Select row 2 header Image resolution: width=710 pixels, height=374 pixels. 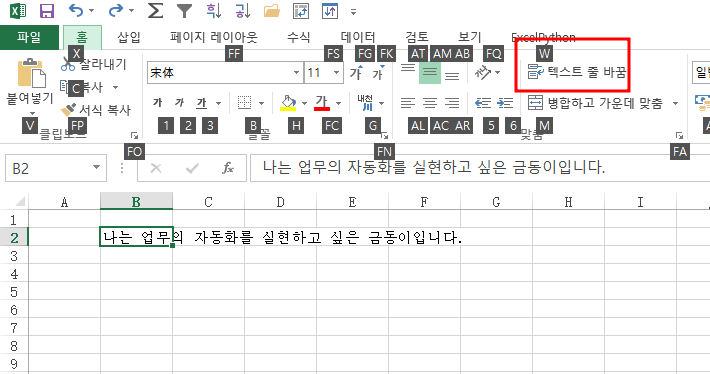pos(14,237)
